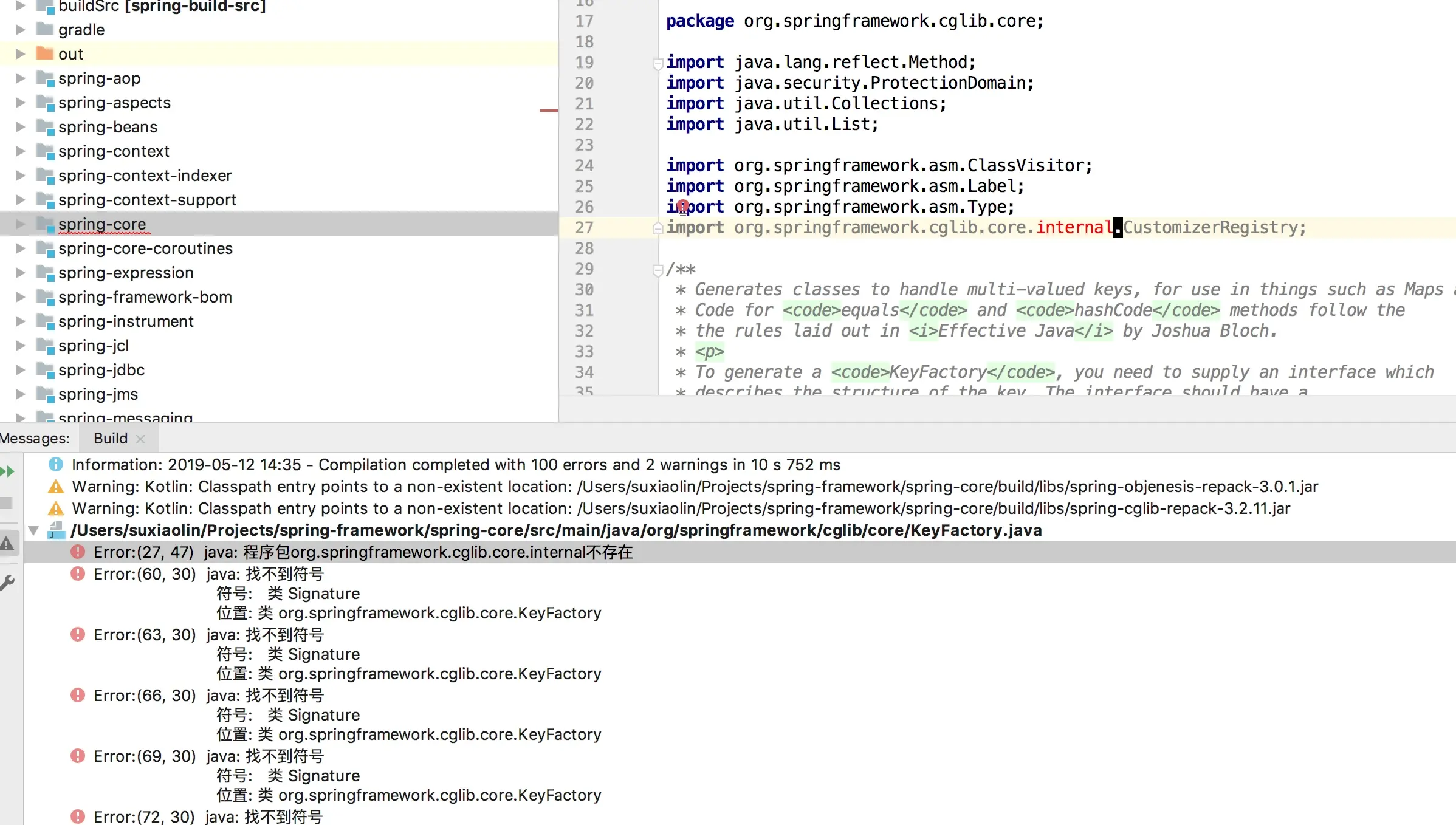Click the objenesis-repack warning triangle icon
The width and height of the screenshot is (1456, 825).
pyautogui.click(x=55, y=487)
